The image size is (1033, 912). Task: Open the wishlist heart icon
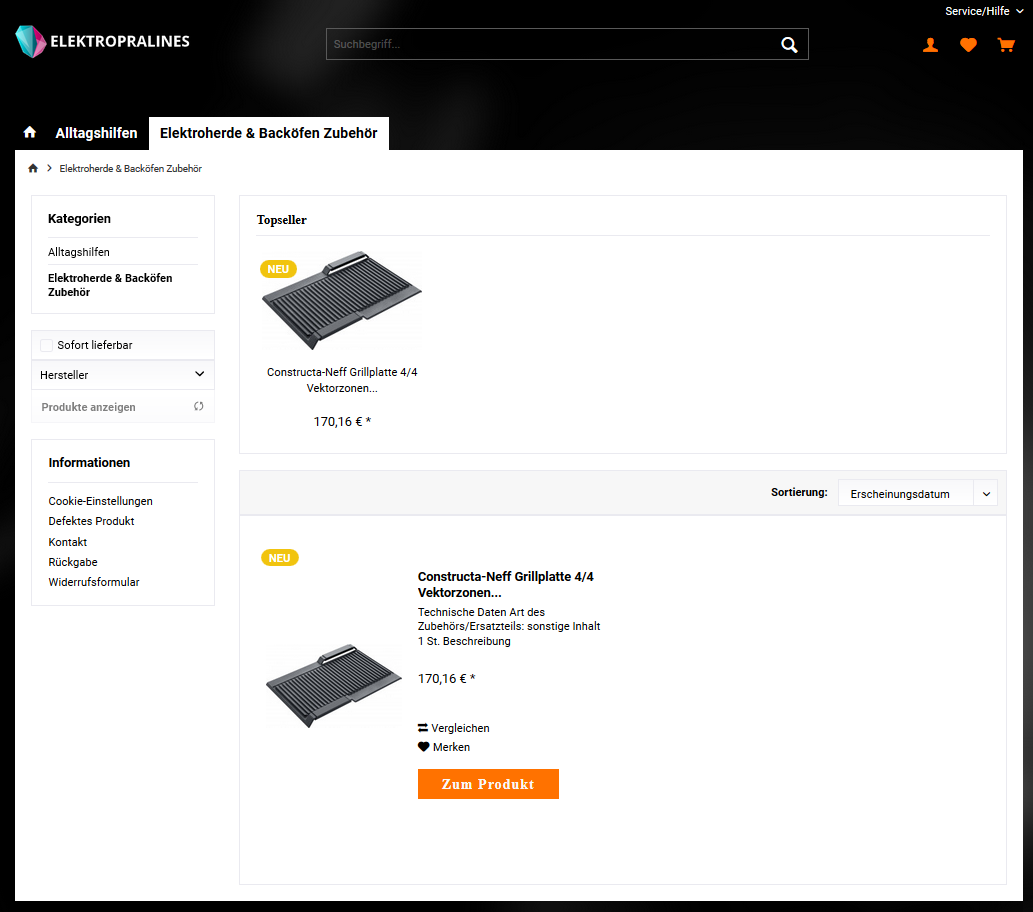tap(968, 45)
